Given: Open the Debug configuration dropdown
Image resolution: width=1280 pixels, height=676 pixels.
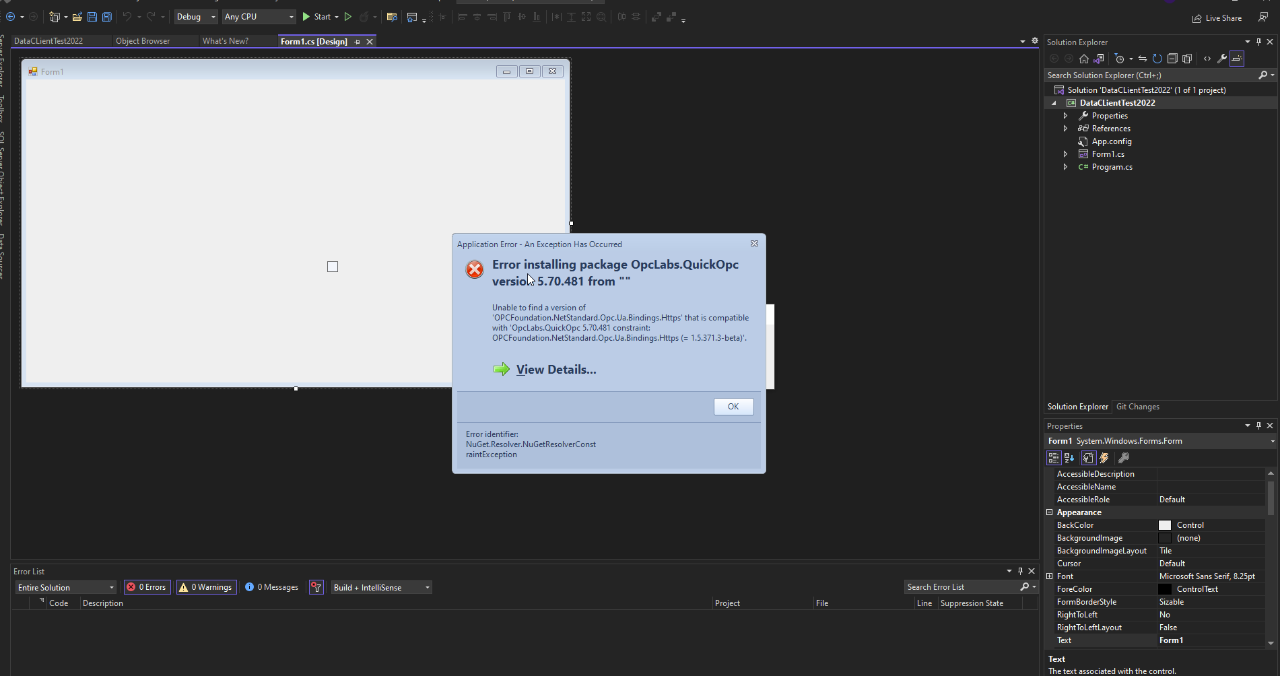Looking at the screenshot, I should (x=196, y=17).
